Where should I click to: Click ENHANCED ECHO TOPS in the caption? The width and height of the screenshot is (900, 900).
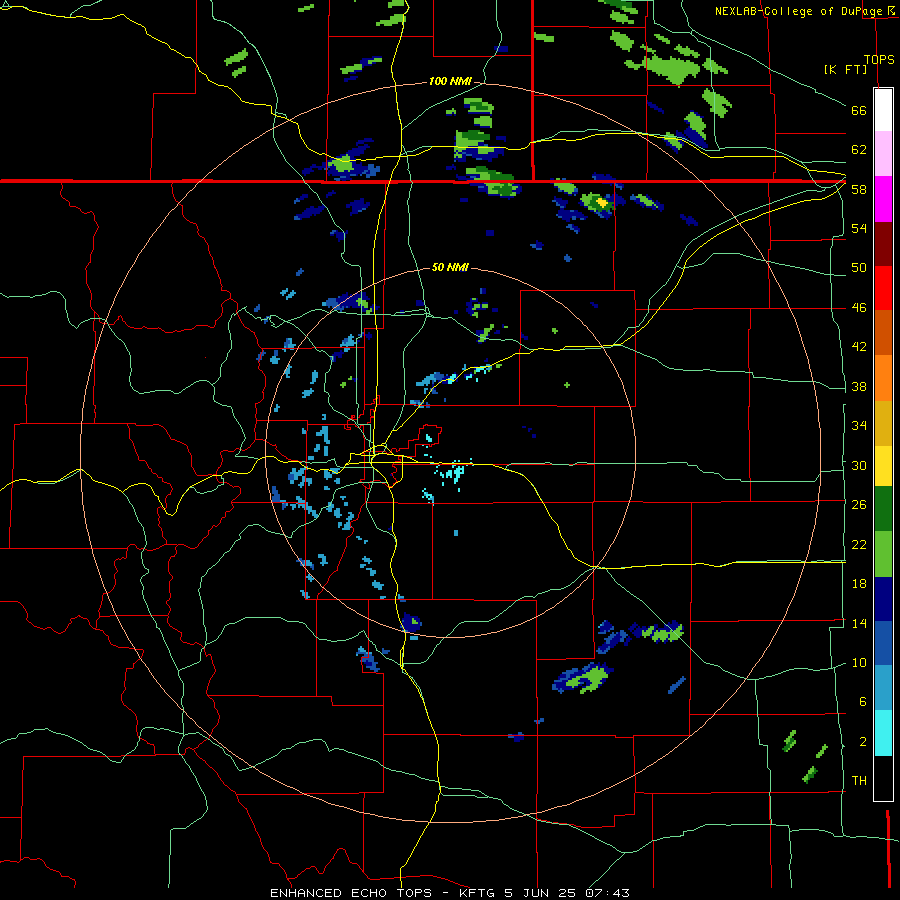coord(351,893)
